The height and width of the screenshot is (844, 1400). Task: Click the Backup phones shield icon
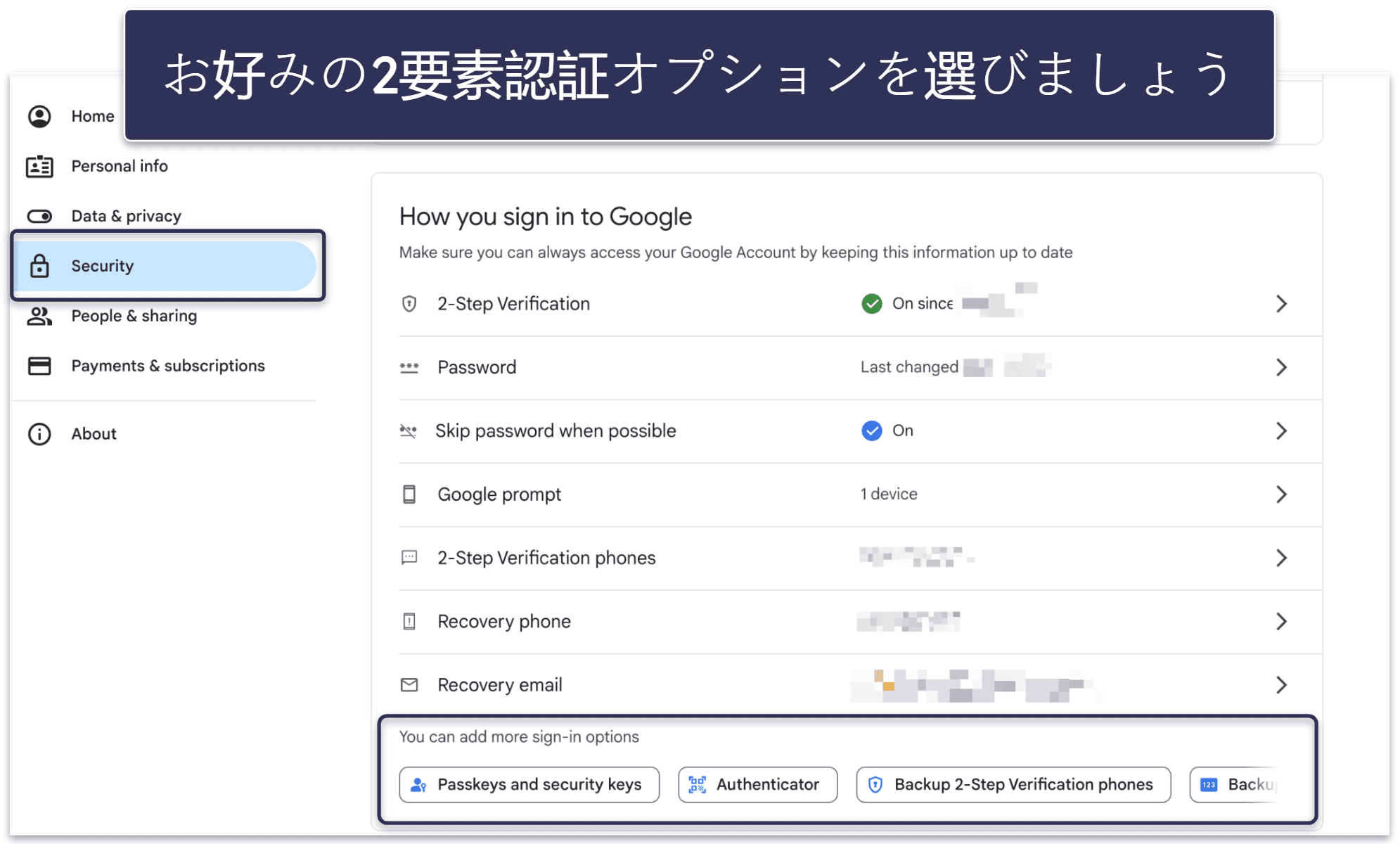(x=875, y=785)
